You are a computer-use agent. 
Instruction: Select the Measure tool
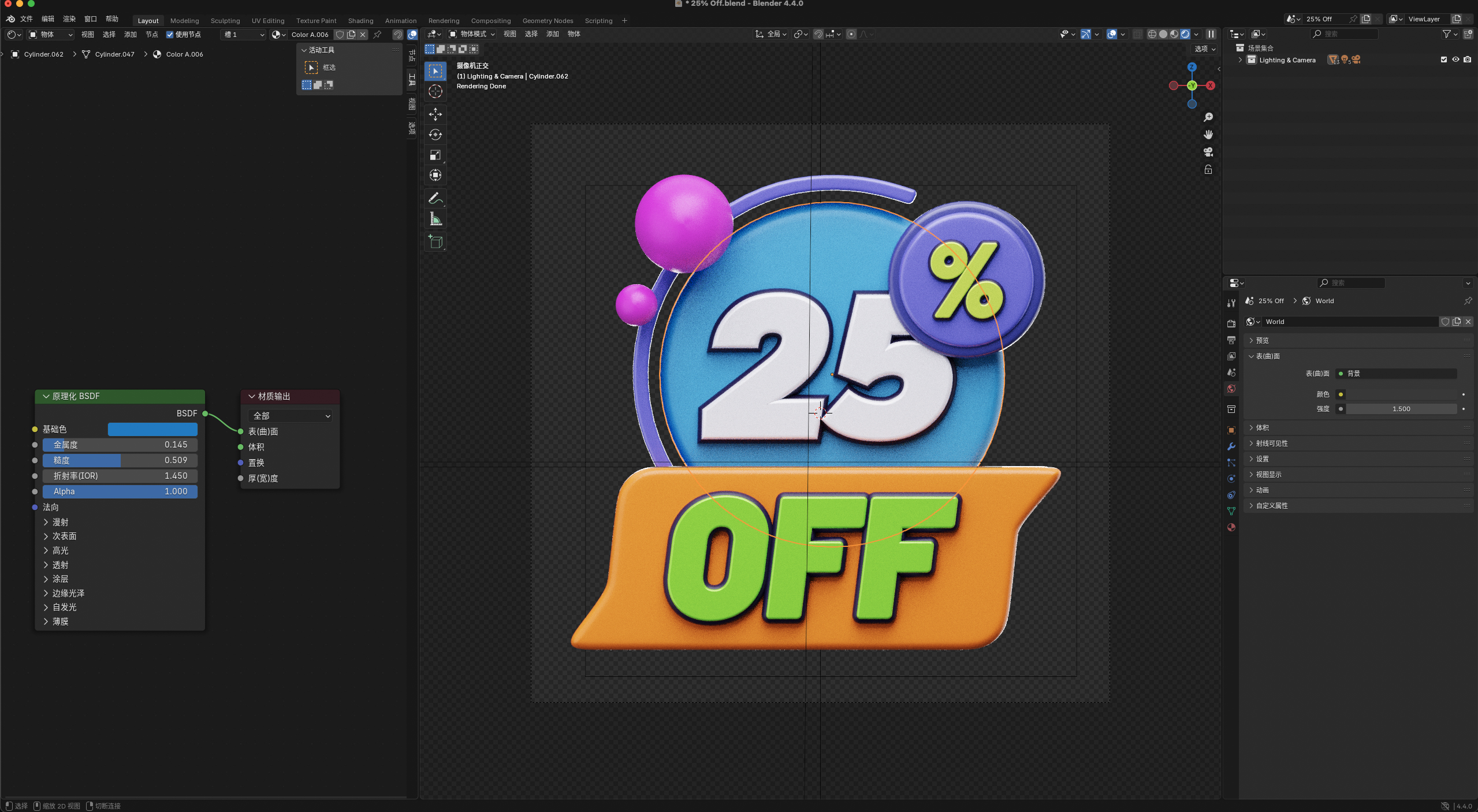pos(435,219)
